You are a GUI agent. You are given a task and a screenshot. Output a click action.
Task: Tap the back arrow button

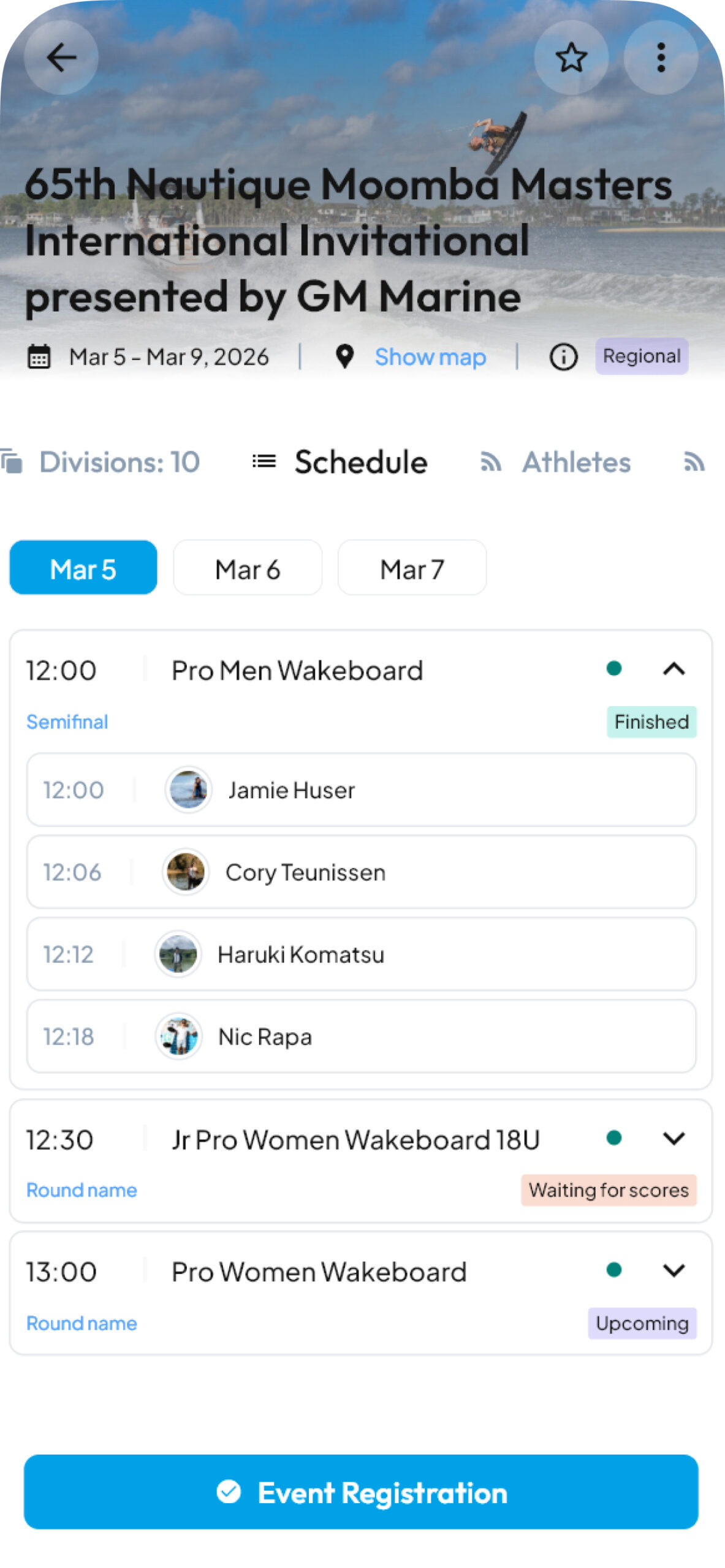[x=61, y=58]
